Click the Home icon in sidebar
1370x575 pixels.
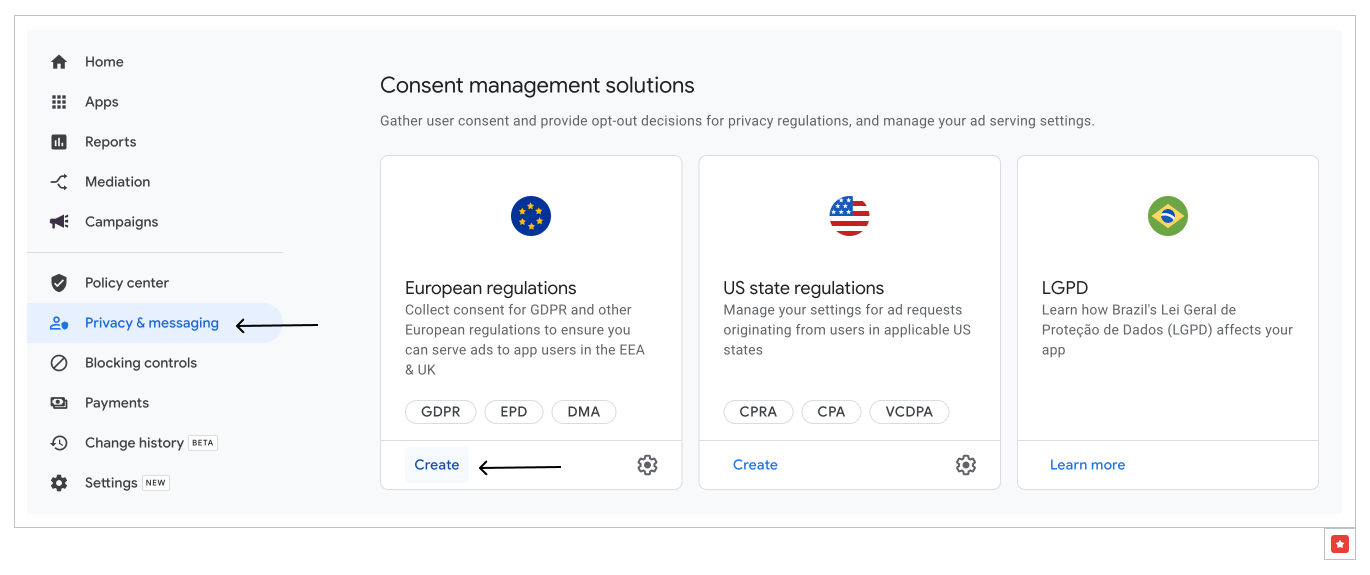59,62
